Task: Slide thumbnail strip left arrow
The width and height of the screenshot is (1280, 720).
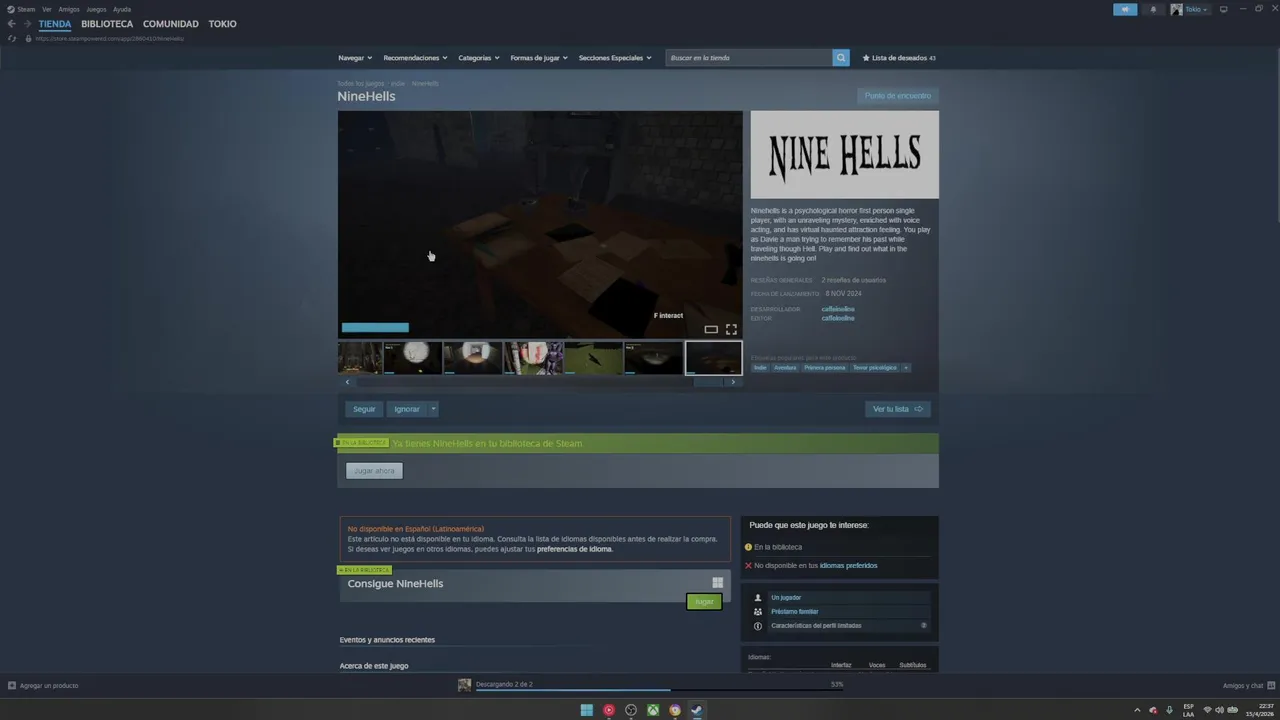Action: (x=347, y=382)
